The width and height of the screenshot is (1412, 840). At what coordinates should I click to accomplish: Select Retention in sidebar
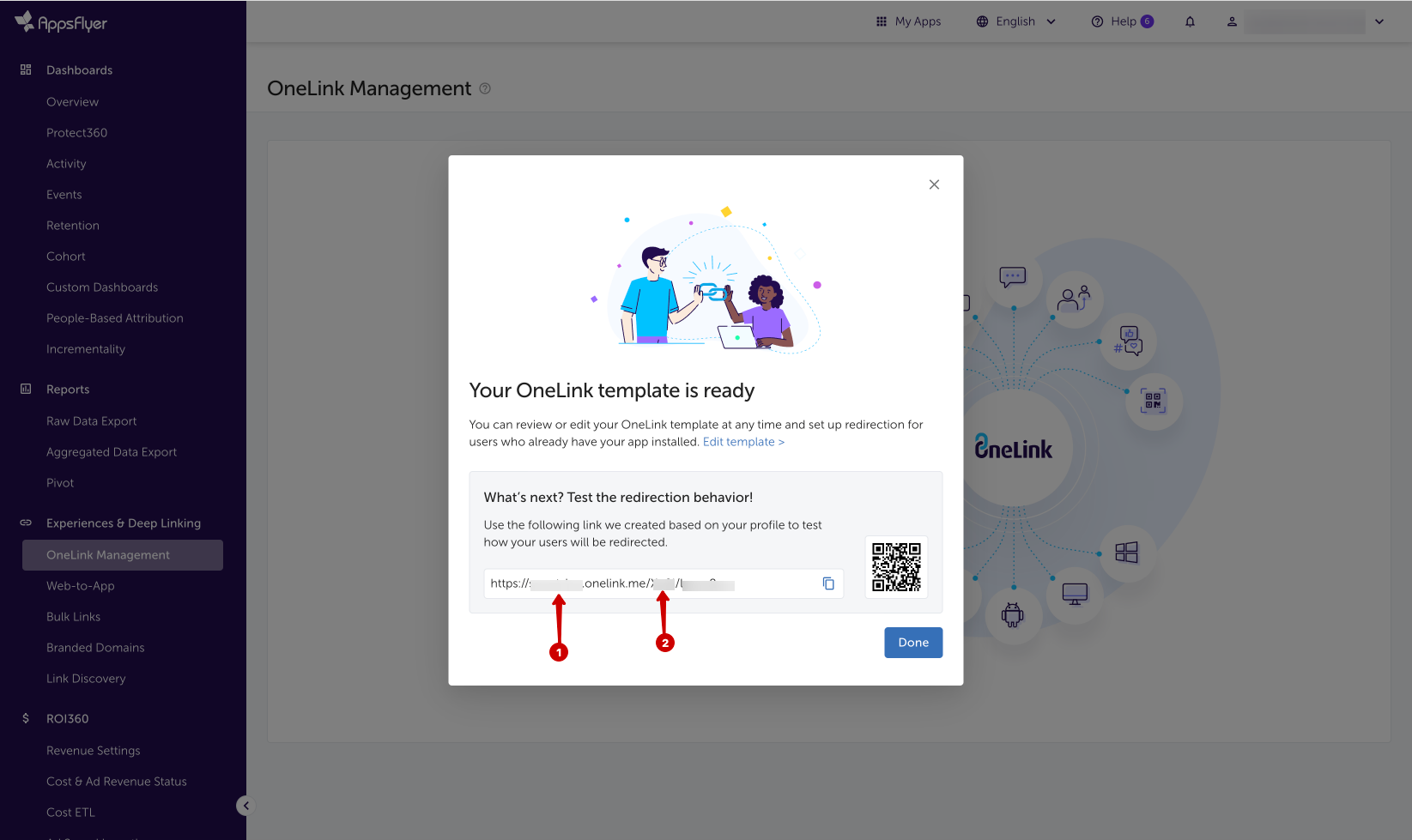[x=73, y=225]
